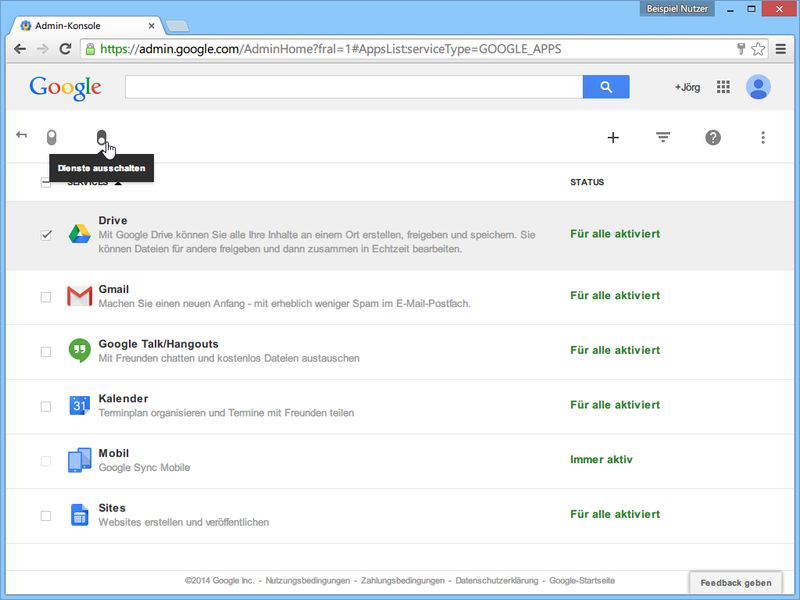Open the Datenschutzerklärung footer link
This screenshot has width=800, height=600.
[496, 581]
